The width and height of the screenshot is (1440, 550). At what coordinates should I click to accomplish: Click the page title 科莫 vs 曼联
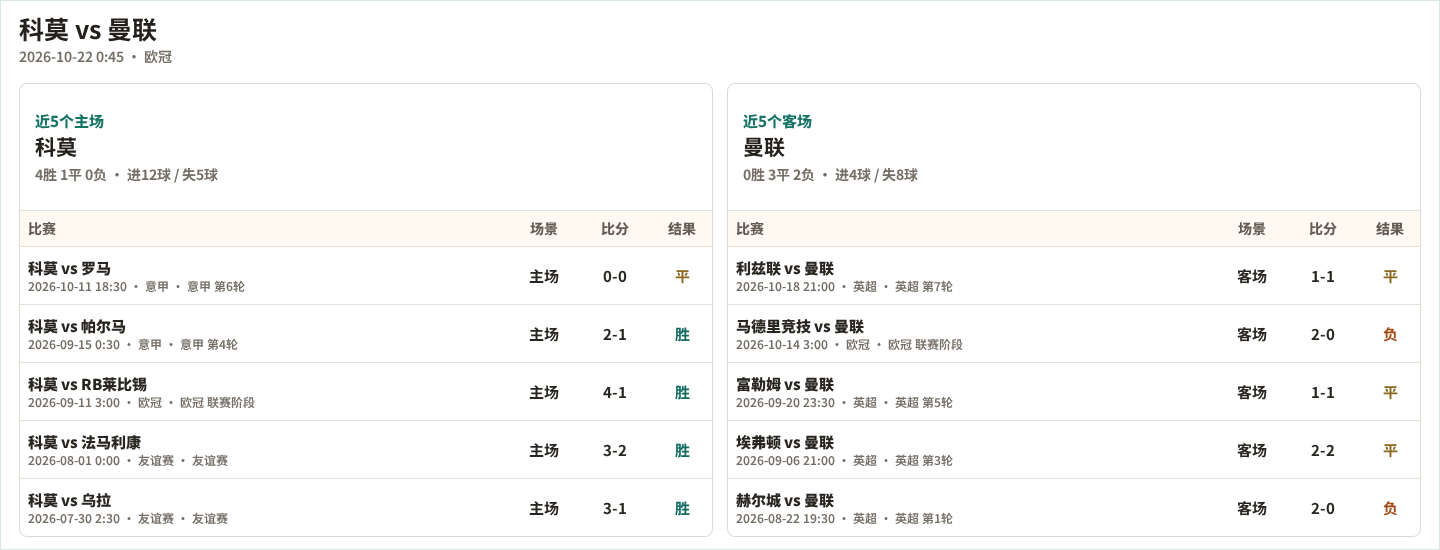click(88, 30)
